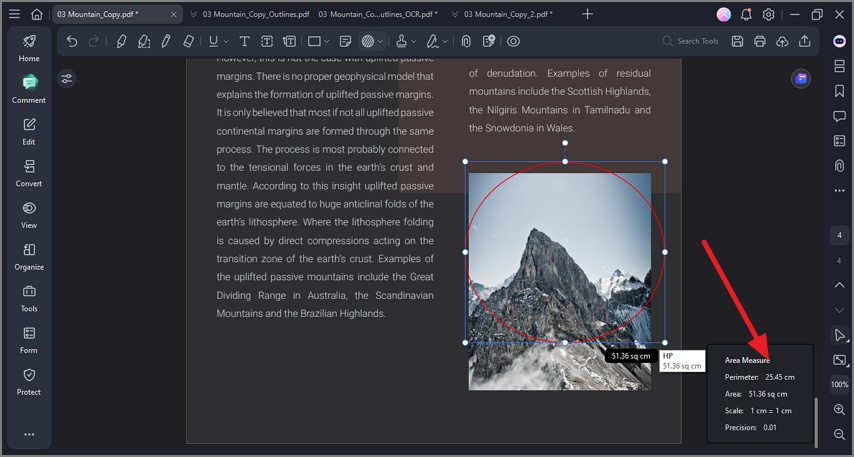Switch to 03 Mountain_Copy_Outlines.pdf tab
The image size is (854, 457).
pos(255,14)
